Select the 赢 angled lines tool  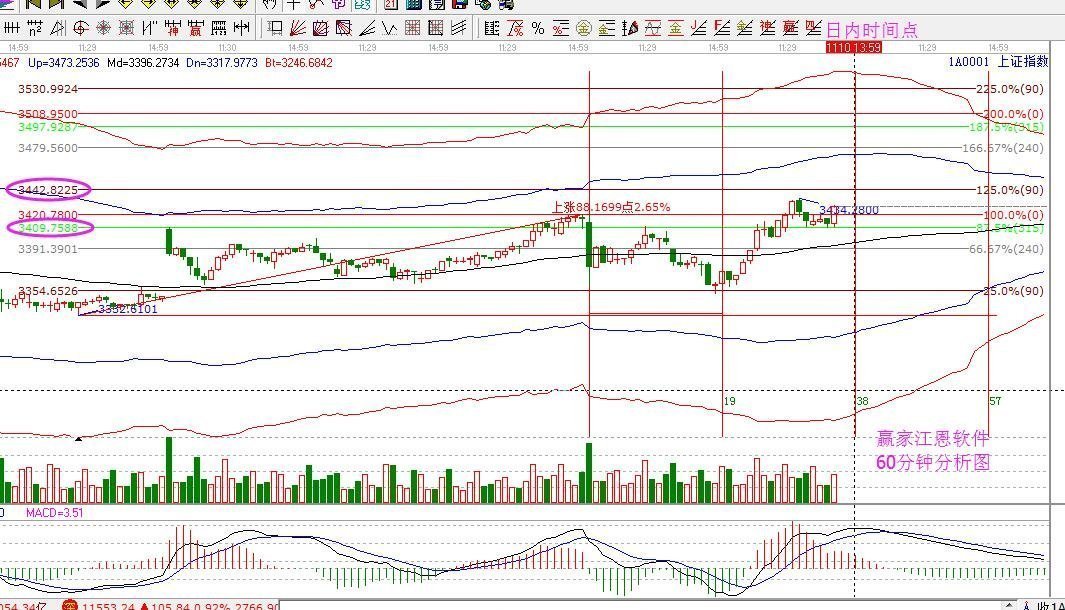790,28
